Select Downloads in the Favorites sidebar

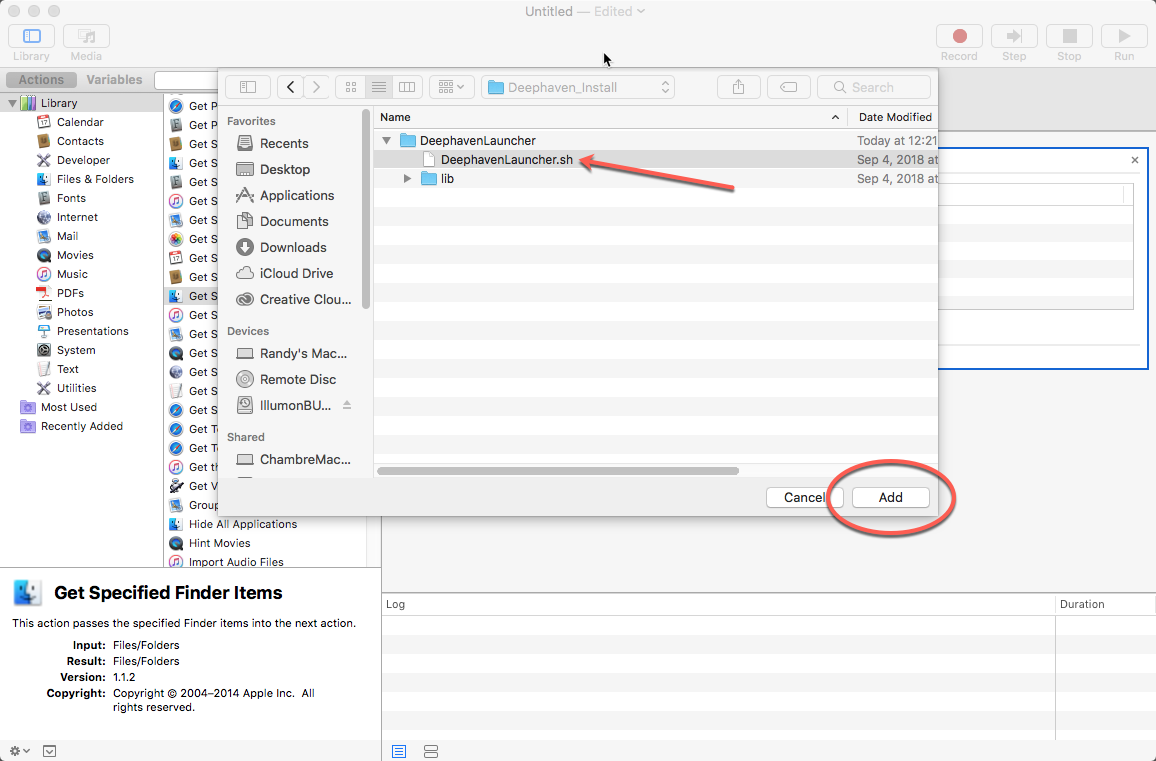(293, 247)
